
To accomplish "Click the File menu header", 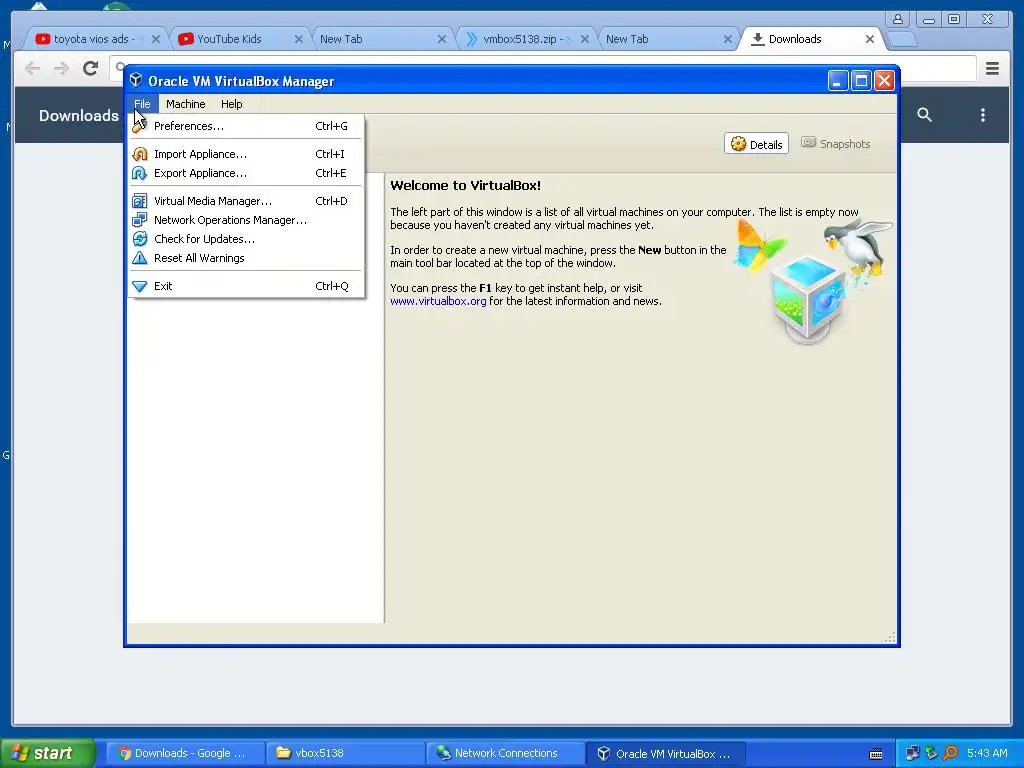I will 142,104.
